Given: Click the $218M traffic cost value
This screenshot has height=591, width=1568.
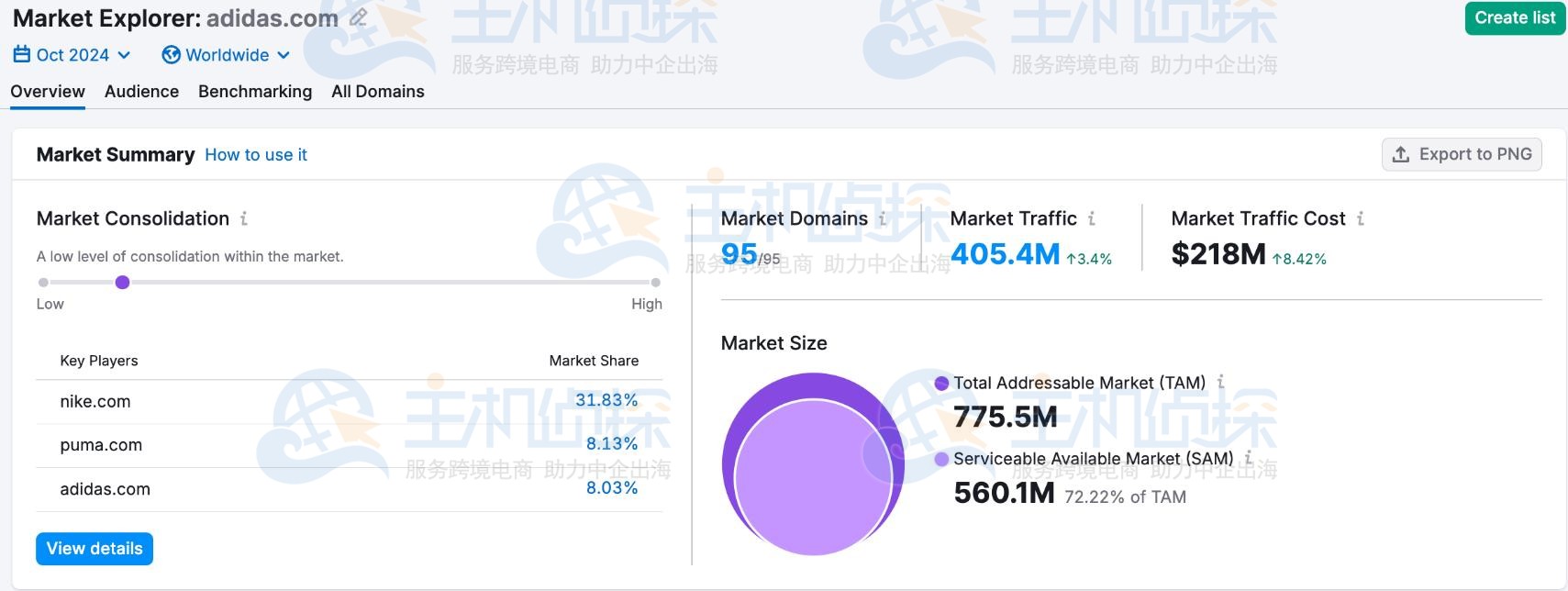Looking at the screenshot, I should (x=1218, y=253).
